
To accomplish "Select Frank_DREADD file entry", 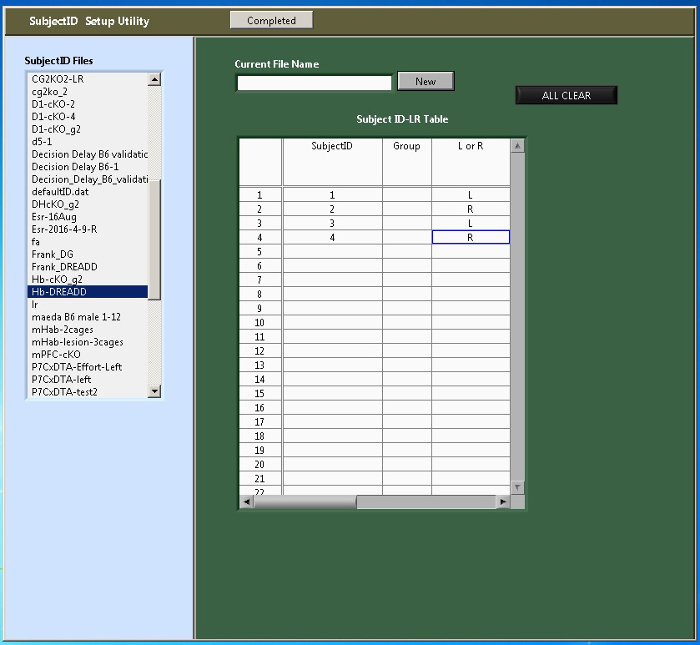I will click(88, 267).
